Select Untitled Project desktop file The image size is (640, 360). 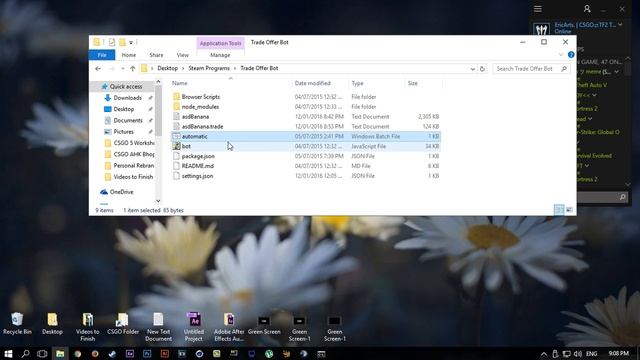pos(194,327)
